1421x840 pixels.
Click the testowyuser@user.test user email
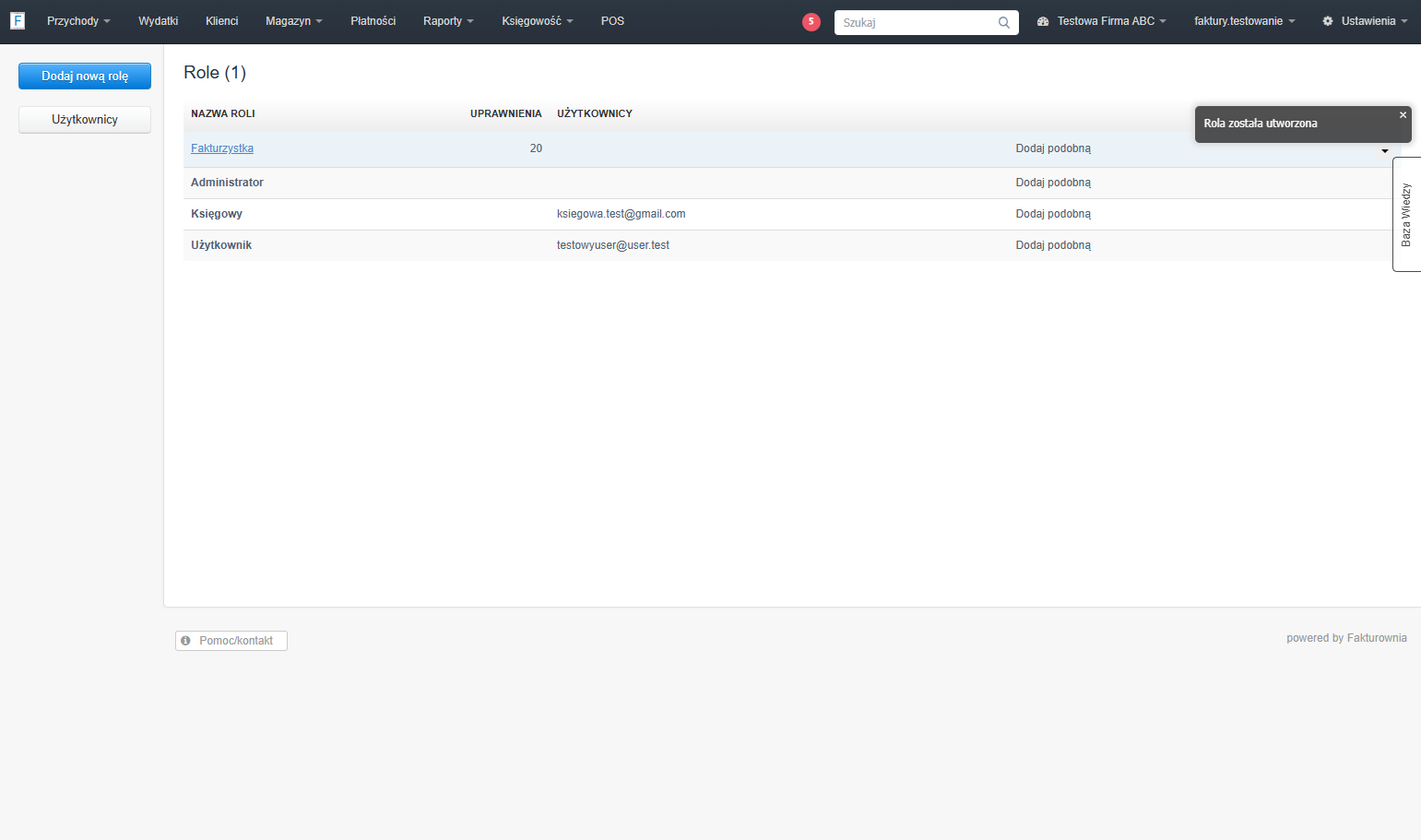tap(613, 245)
